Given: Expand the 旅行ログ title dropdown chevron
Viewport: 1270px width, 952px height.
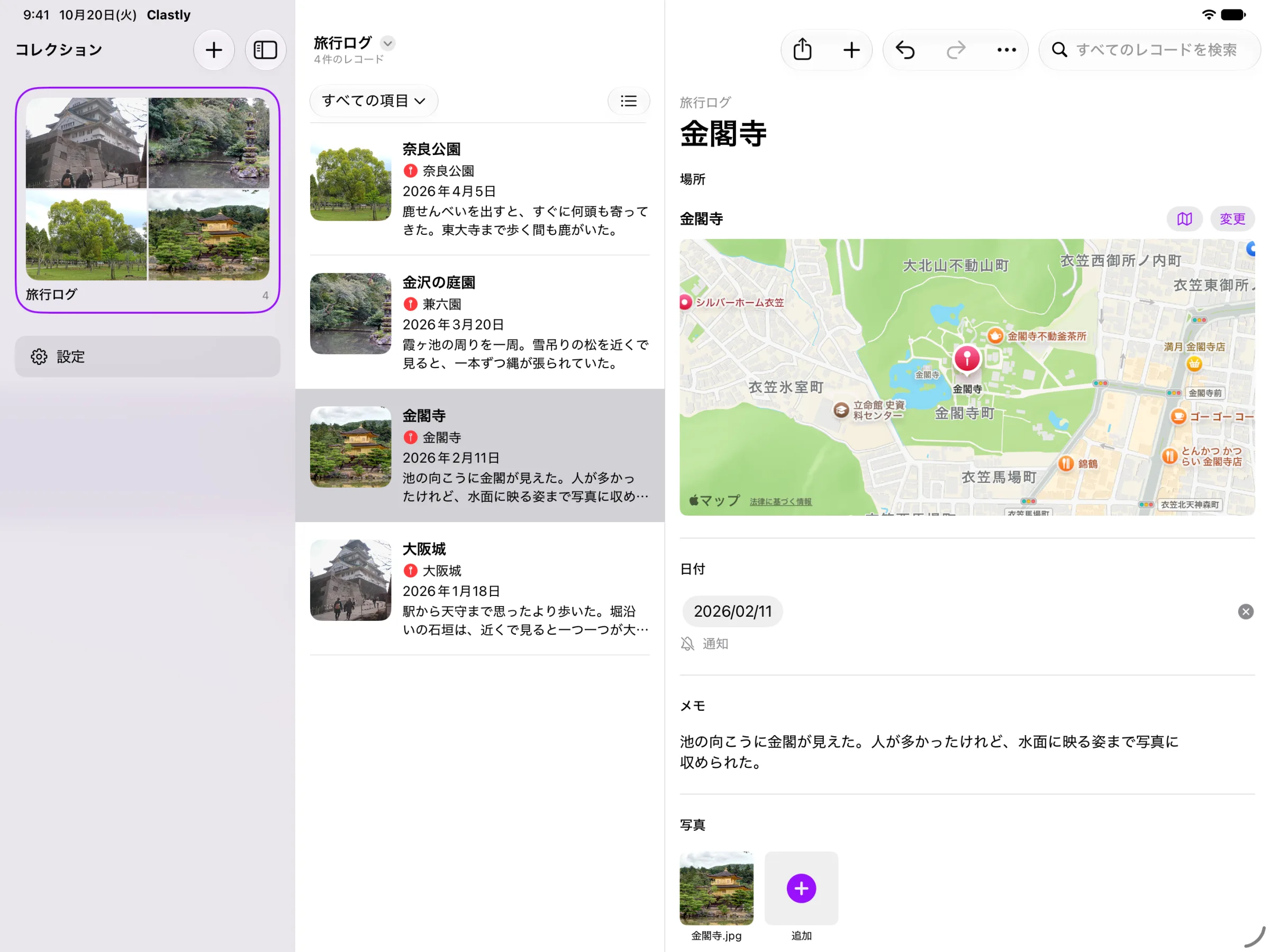Looking at the screenshot, I should (388, 43).
